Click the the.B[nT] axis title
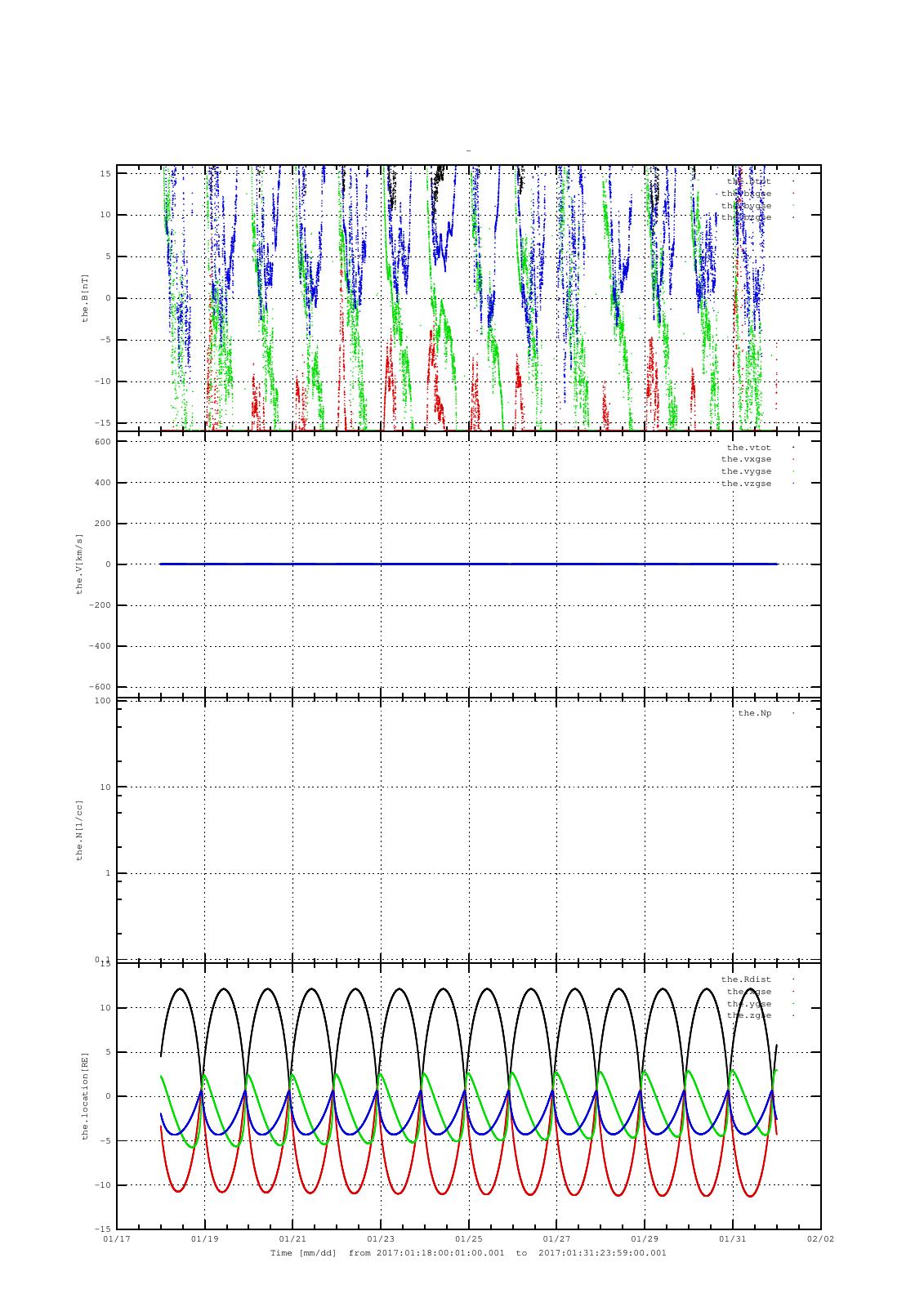 click(84, 298)
